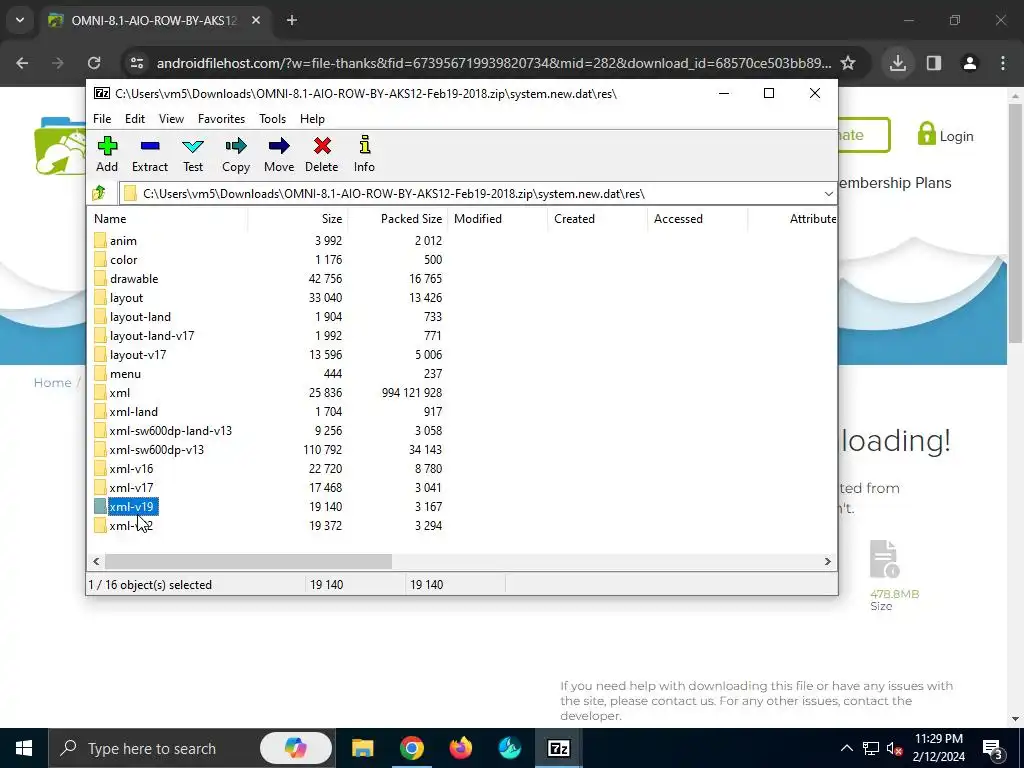The width and height of the screenshot is (1024, 768).
Task: Click the red Delete icon
Action: [x=322, y=146]
